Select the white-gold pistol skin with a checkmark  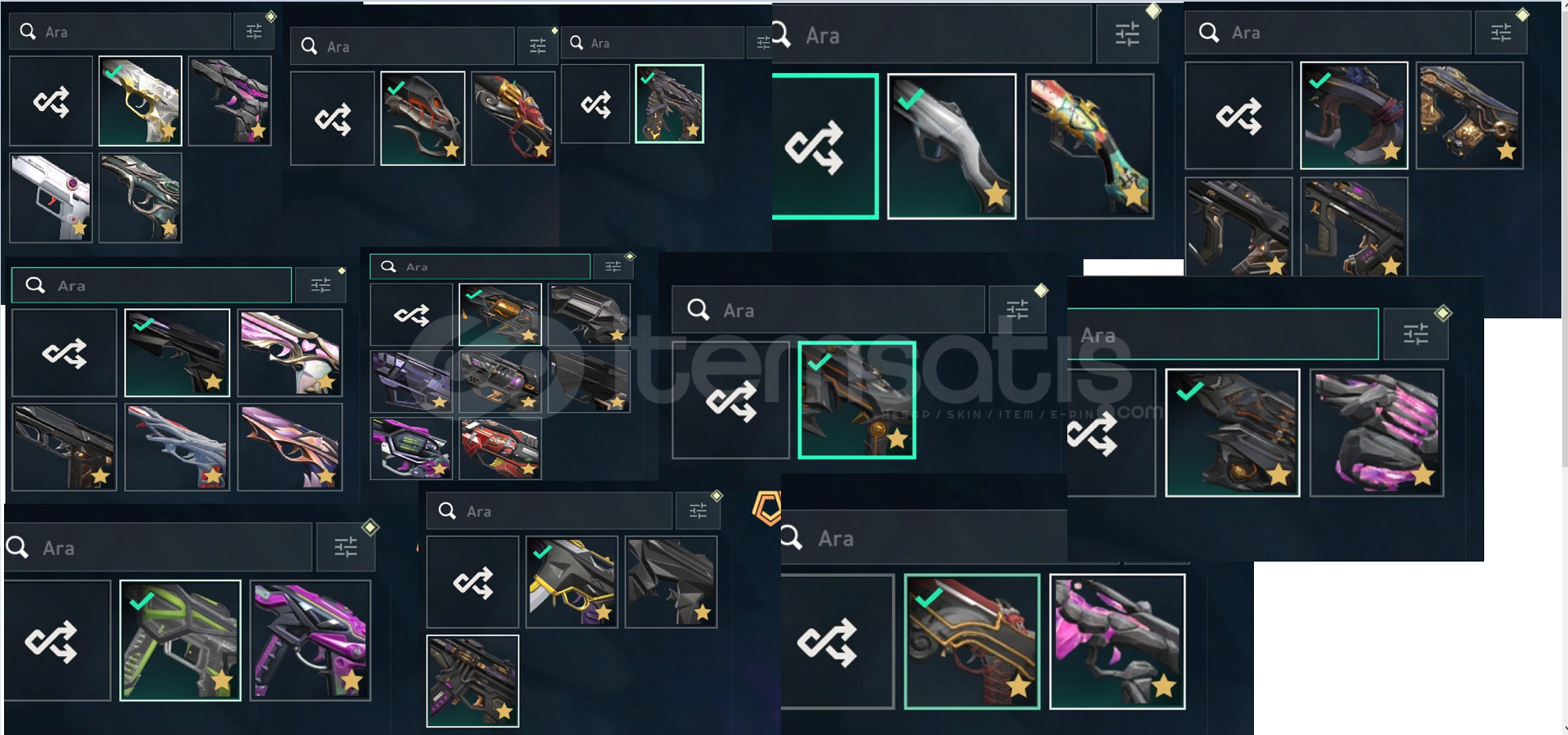coord(141,101)
